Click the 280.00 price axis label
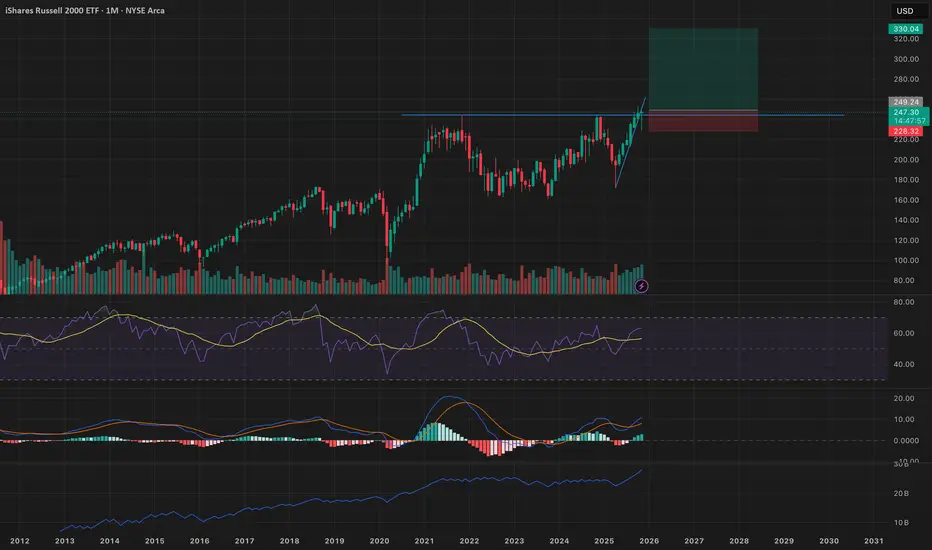This screenshot has height=550, width=932. (906, 79)
